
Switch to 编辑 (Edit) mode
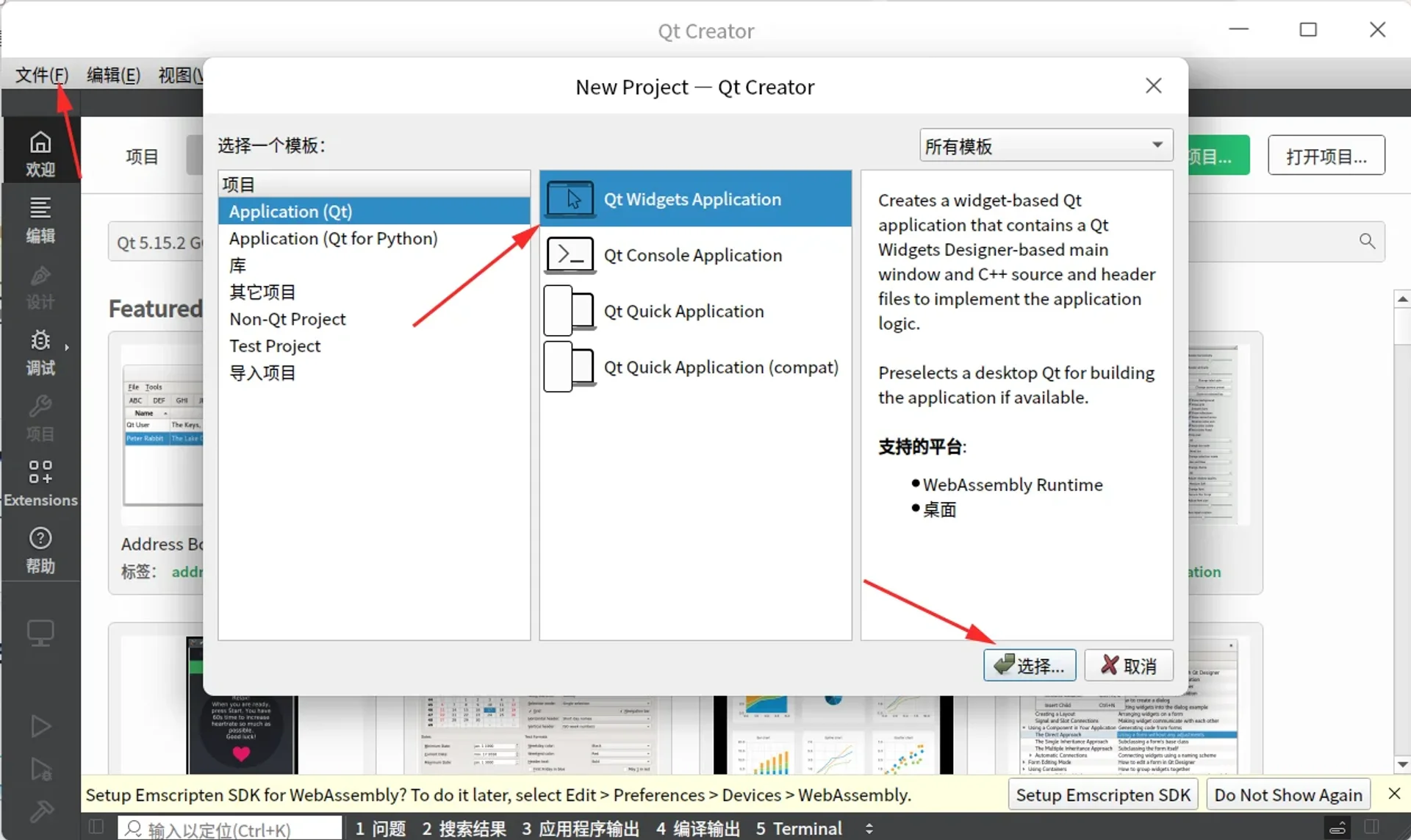coord(41,217)
